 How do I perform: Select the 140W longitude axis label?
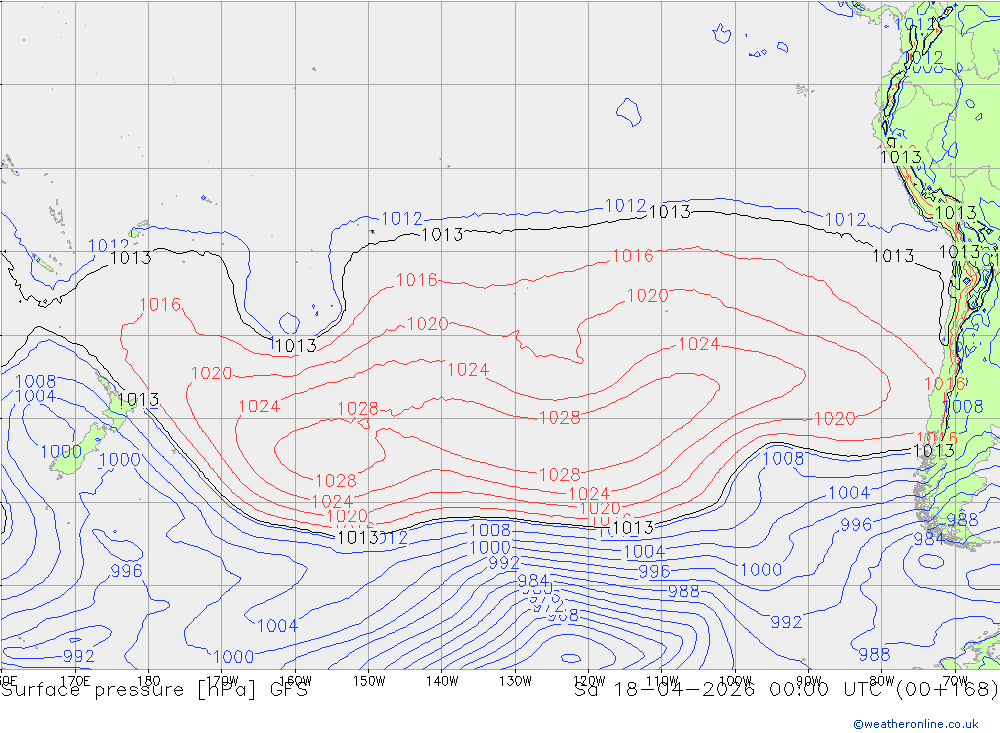click(441, 680)
